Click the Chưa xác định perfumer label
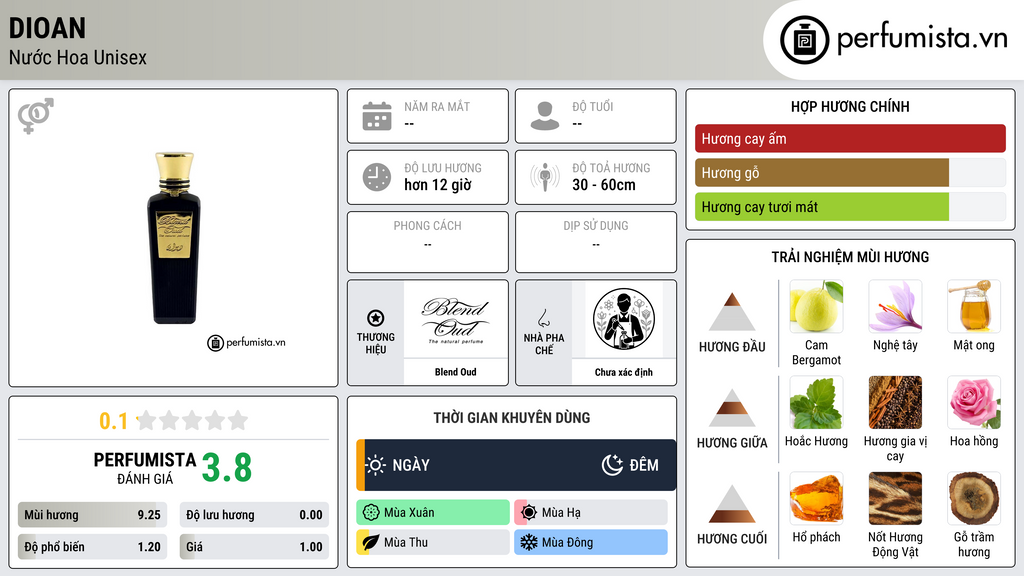The image size is (1024, 576). pos(624,372)
